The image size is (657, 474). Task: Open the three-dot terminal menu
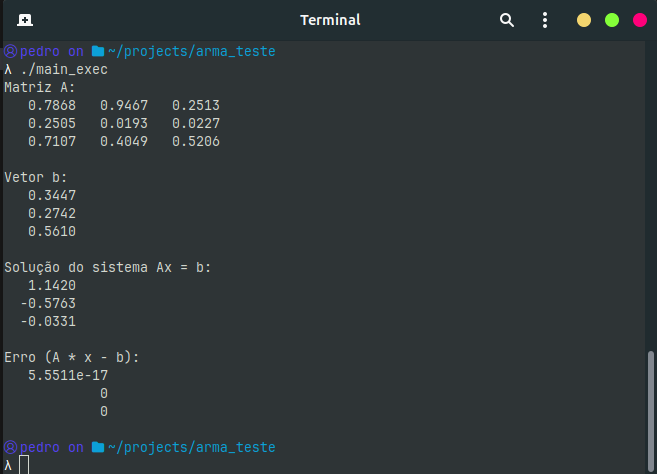tap(545, 20)
